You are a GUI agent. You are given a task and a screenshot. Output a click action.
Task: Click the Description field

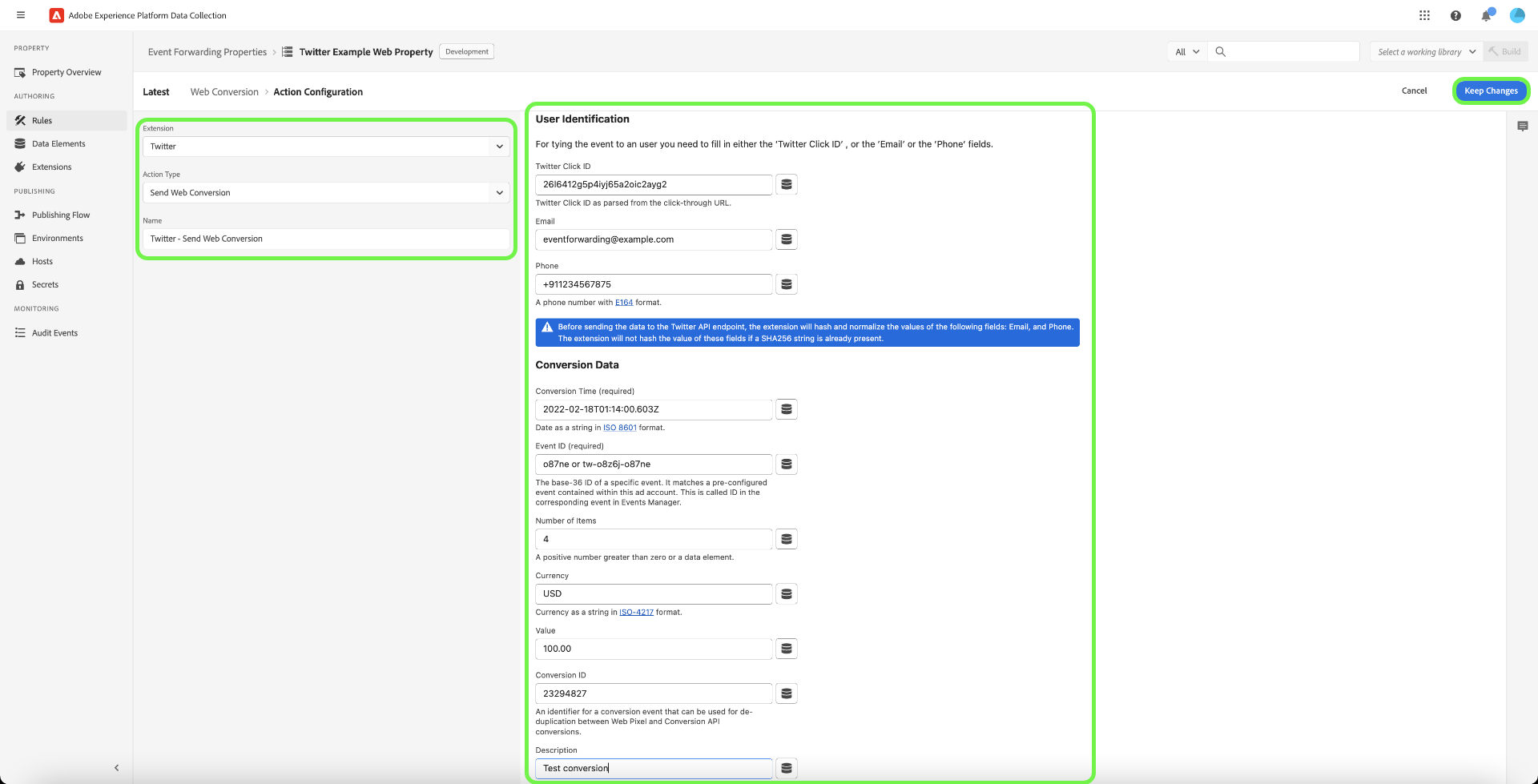click(654, 768)
